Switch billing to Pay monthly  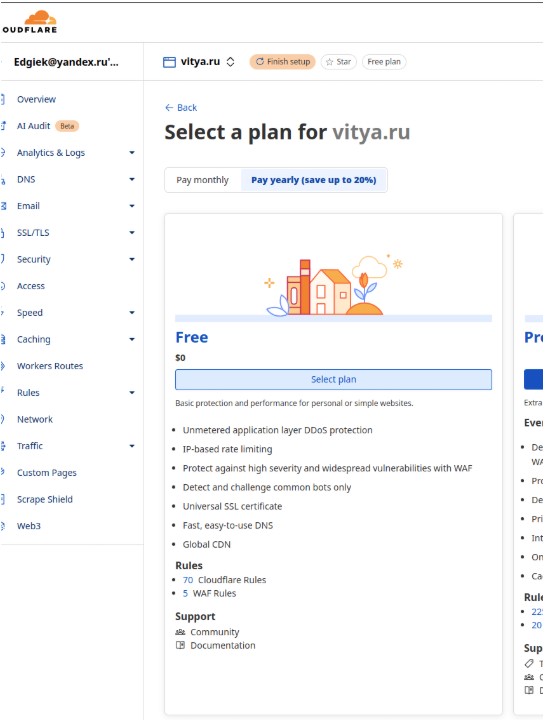tap(202, 180)
